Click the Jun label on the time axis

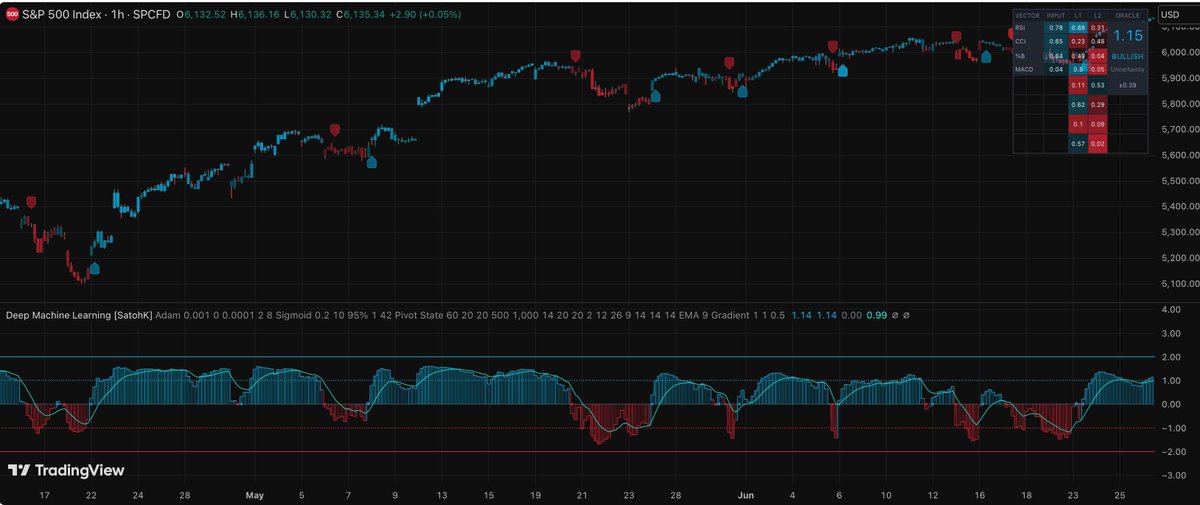coord(745,494)
